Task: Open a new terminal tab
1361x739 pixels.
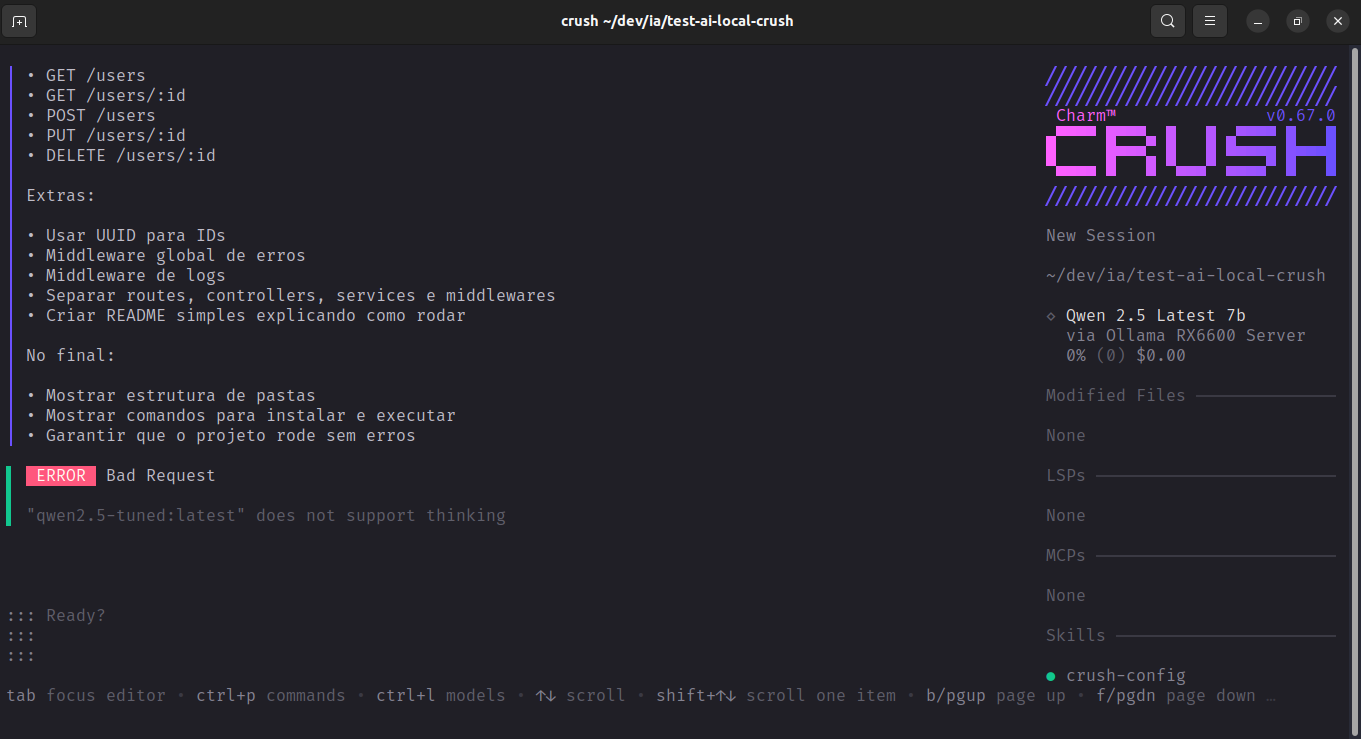Action: [x=20, y=21]
